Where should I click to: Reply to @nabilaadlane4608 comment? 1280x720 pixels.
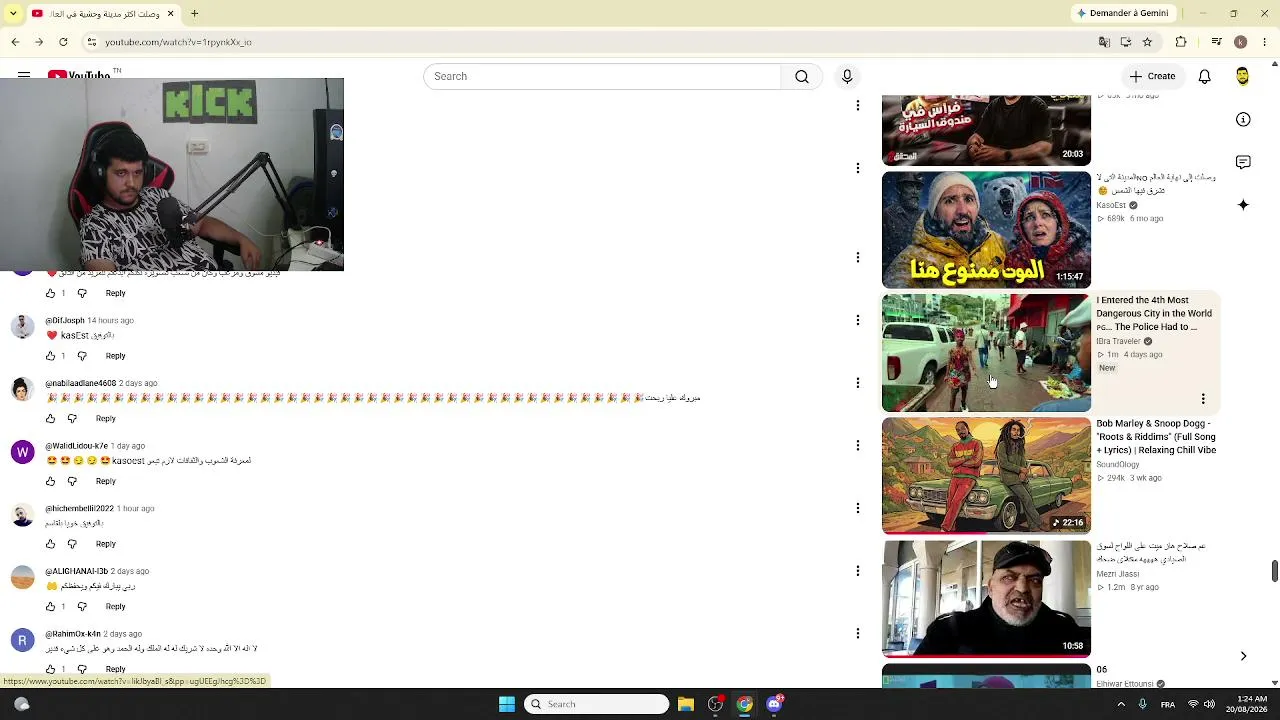(105, 419)
